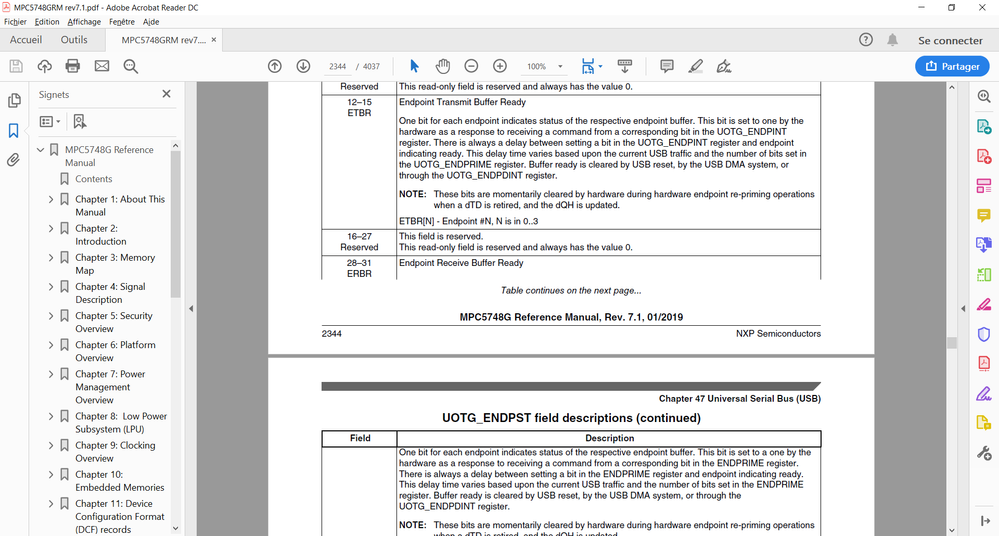Open the Create PDF tool in right pane
999x536 pixels.
[984, 156]
